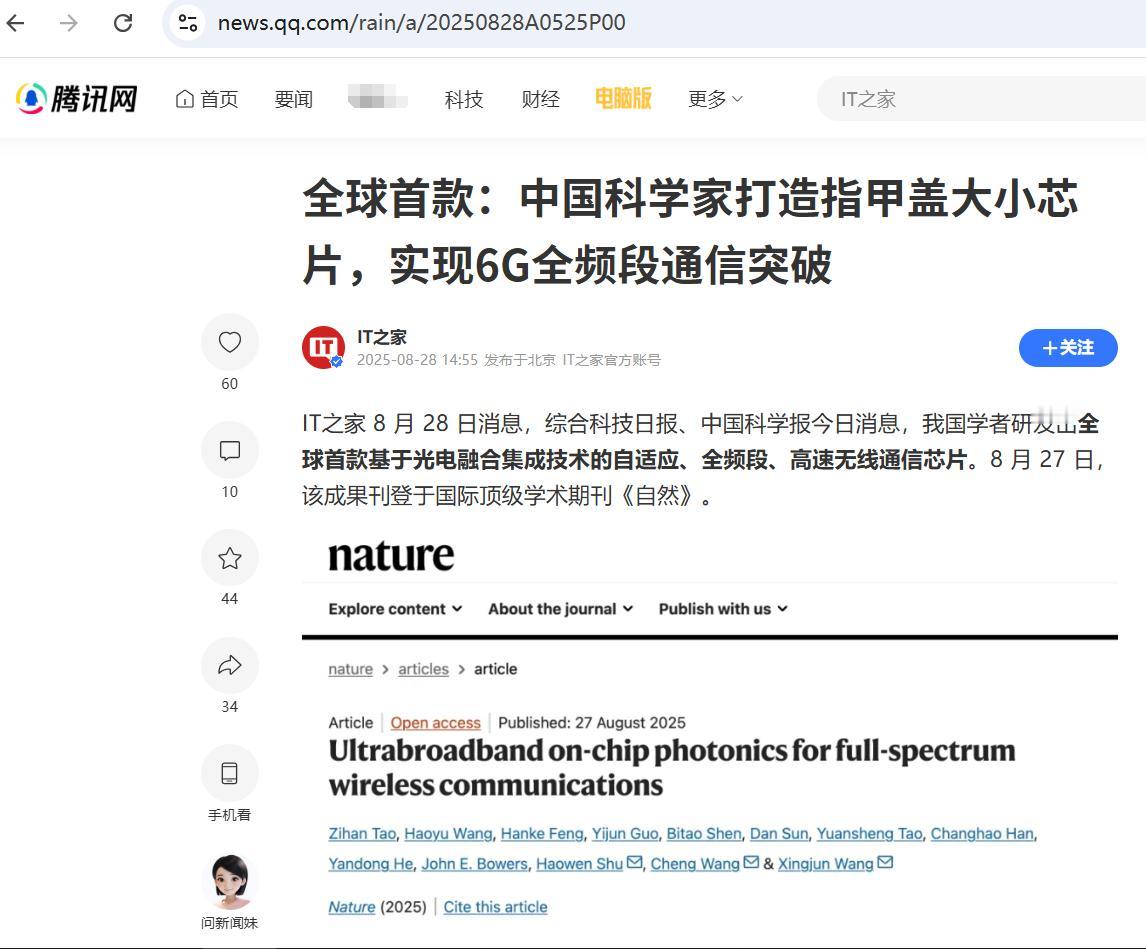
Task: Go to 首页 home navigation item
Action: tap(208, 99)
